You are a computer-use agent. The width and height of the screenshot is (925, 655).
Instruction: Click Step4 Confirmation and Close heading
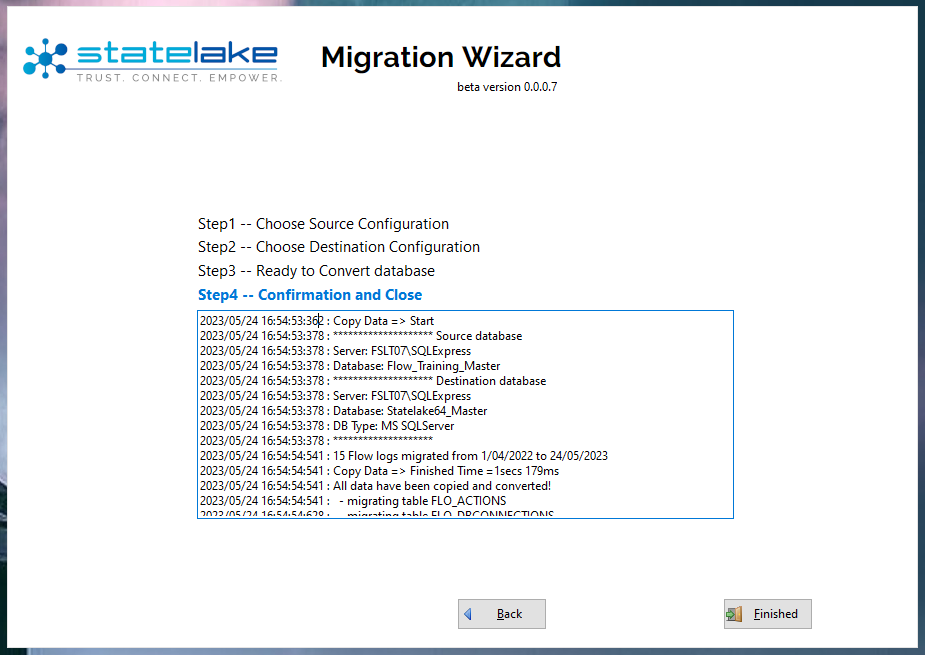[310, 295]
